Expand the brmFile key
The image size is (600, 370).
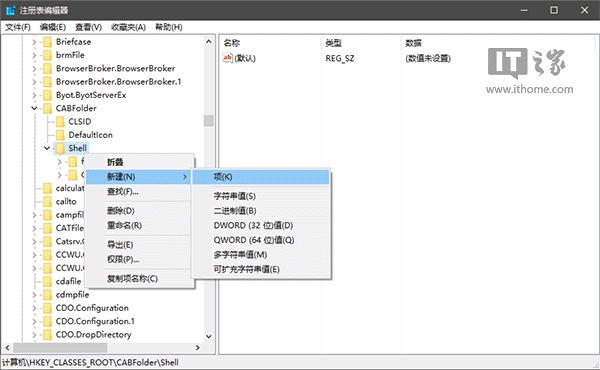pos(34,55)
